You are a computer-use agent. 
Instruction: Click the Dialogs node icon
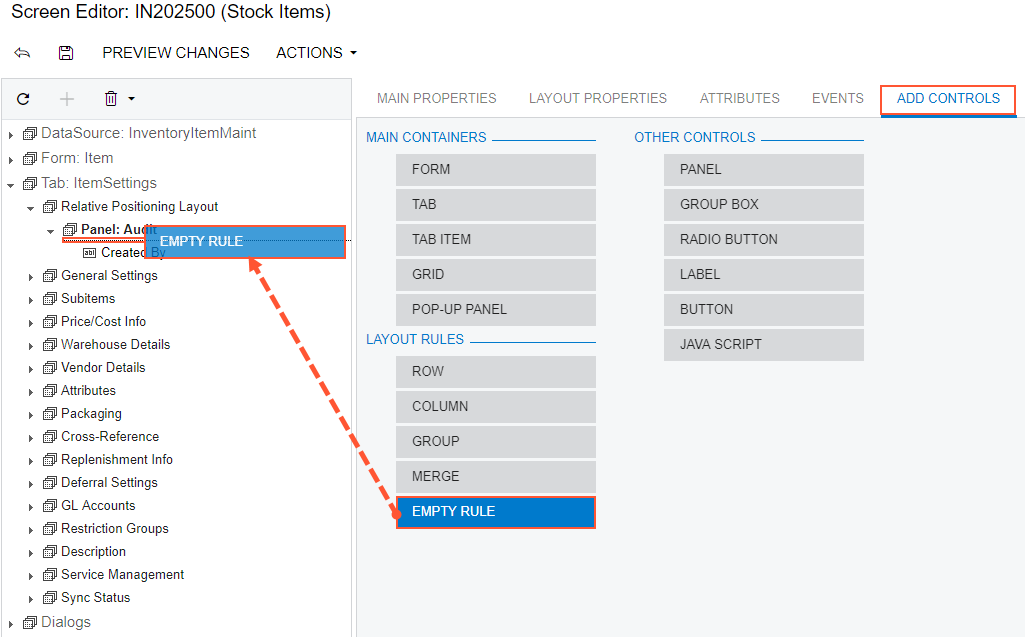pyautogui.click(x=30, y=622)
